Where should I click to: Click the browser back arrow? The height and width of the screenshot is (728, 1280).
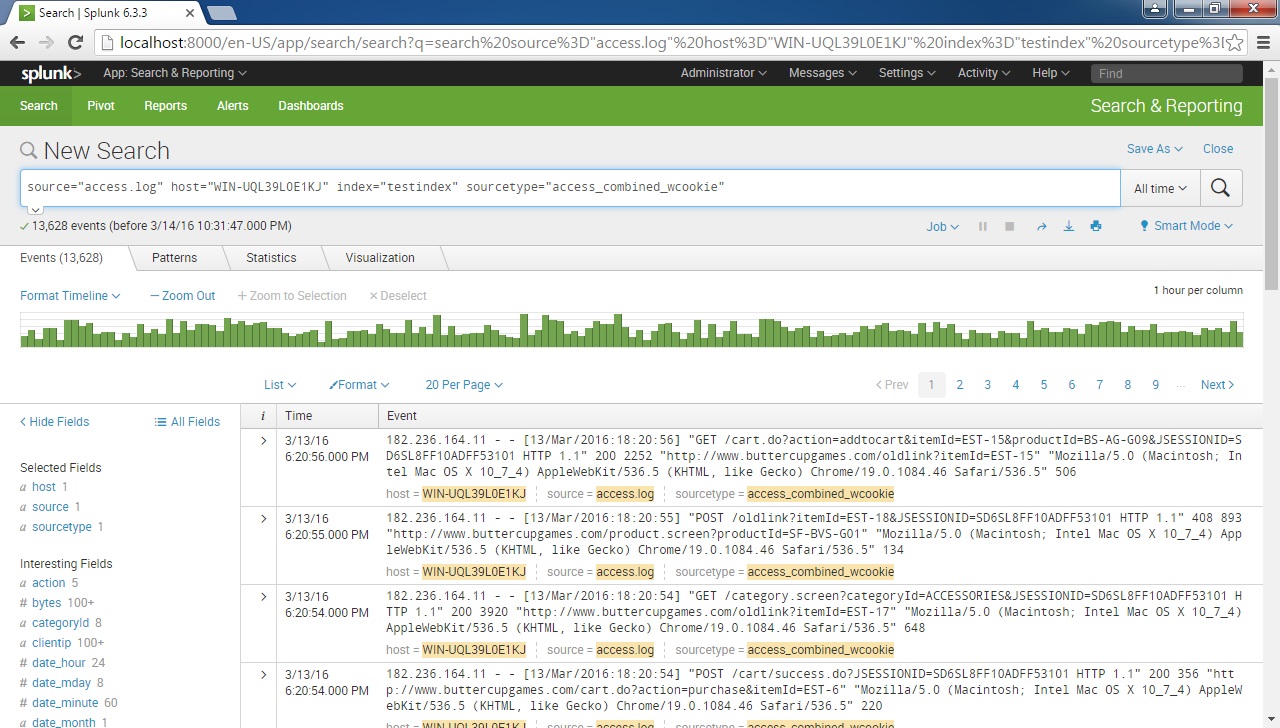[x=16, y=42]
